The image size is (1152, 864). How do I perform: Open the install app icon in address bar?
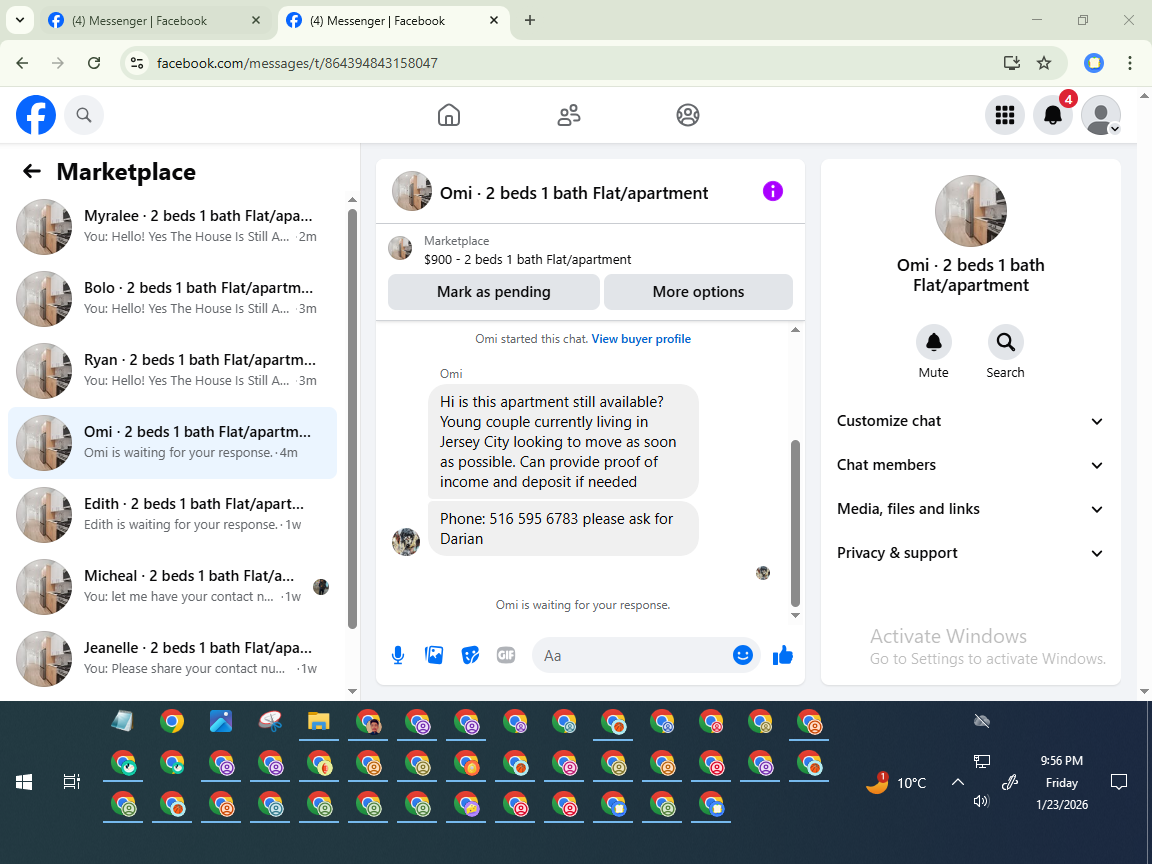(x=1012, y=63)
